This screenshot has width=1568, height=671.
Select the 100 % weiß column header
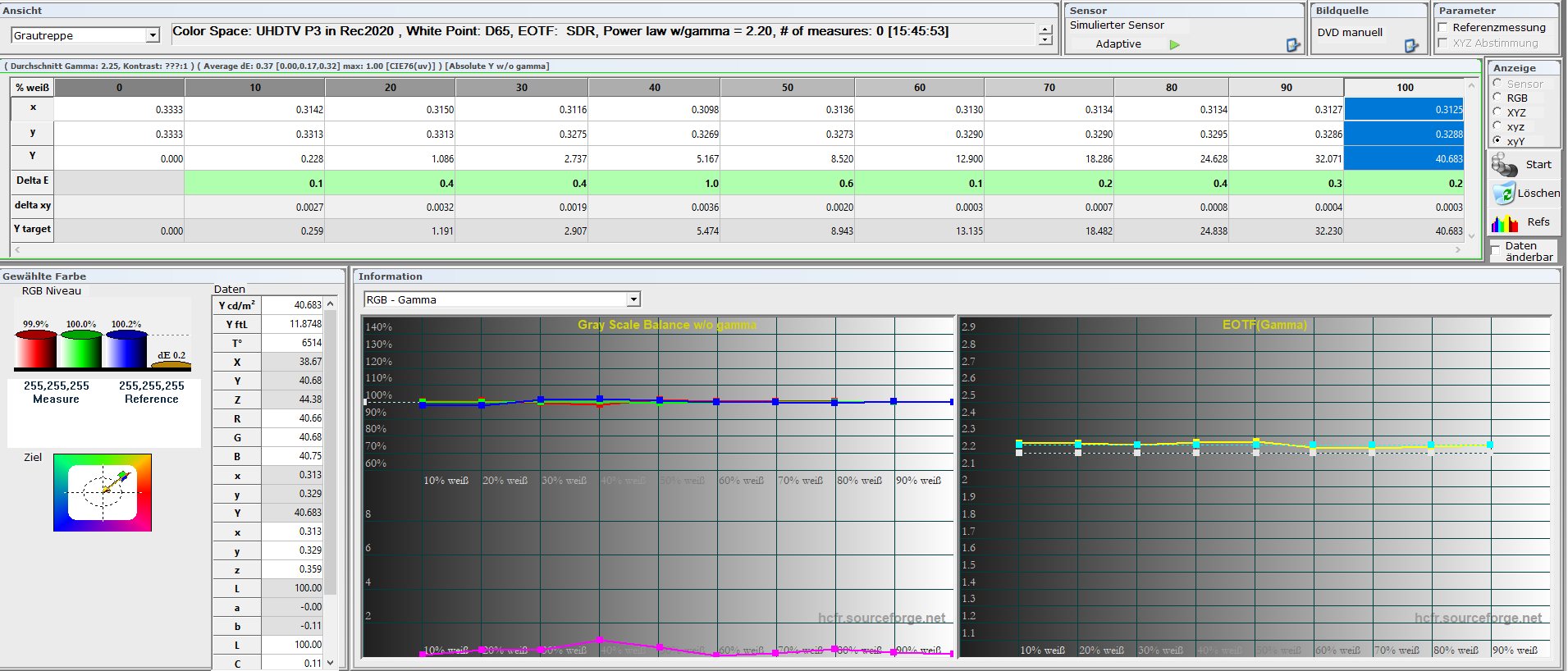1404,87
